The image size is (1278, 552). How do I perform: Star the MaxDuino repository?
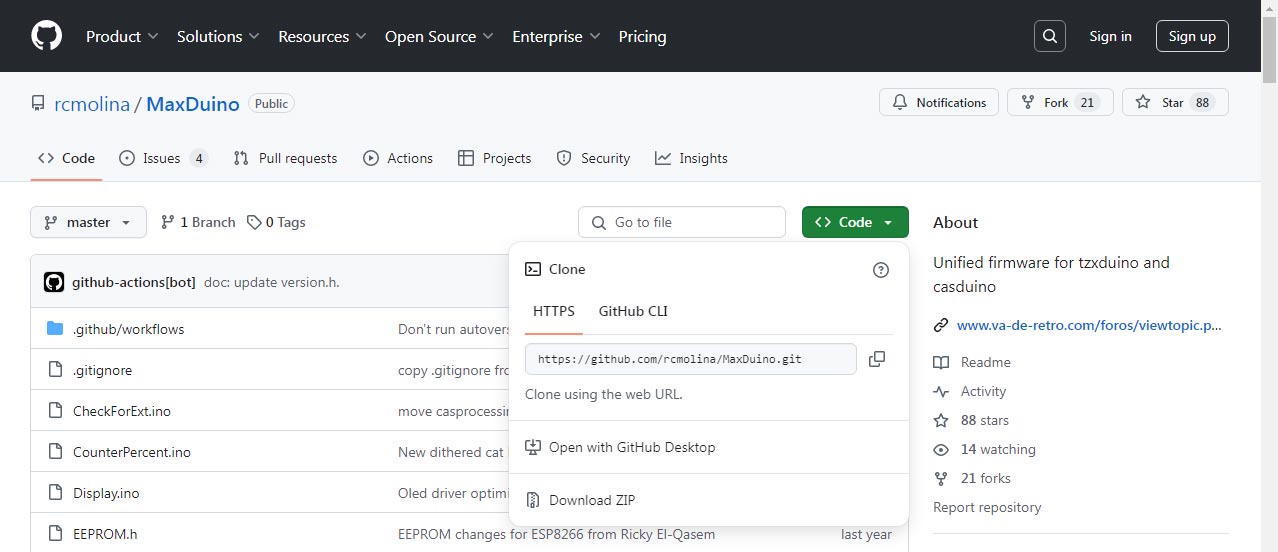(x=1175, y=103)
